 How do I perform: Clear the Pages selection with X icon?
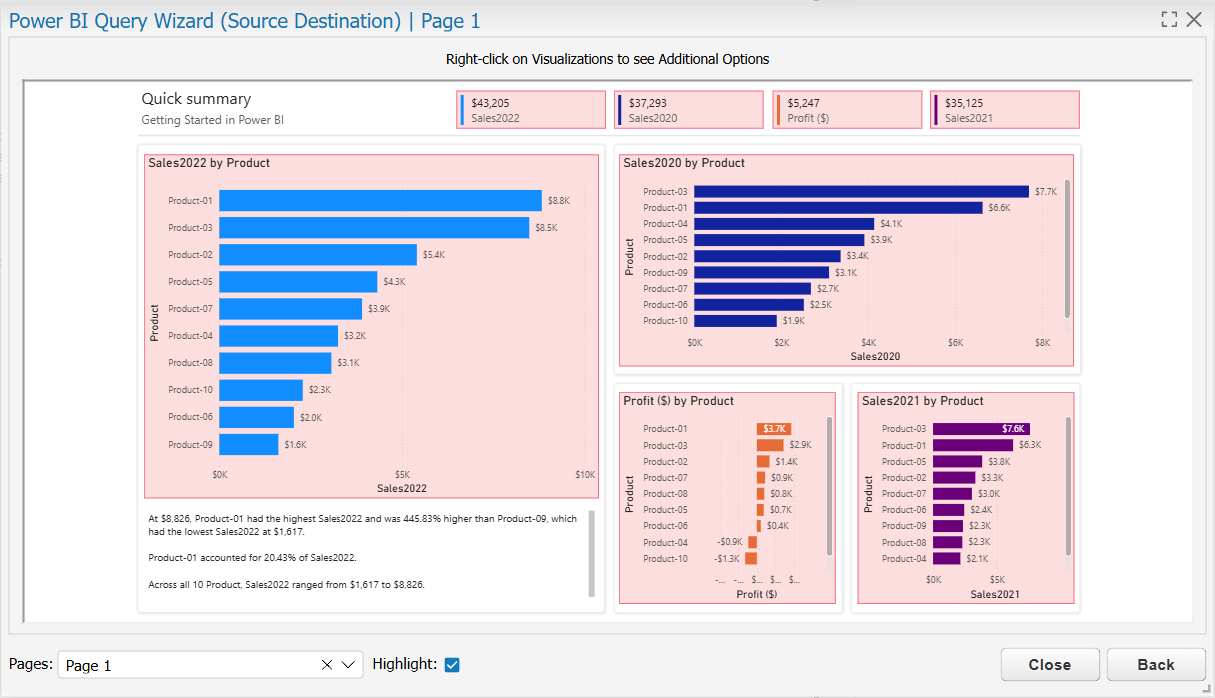327,665
